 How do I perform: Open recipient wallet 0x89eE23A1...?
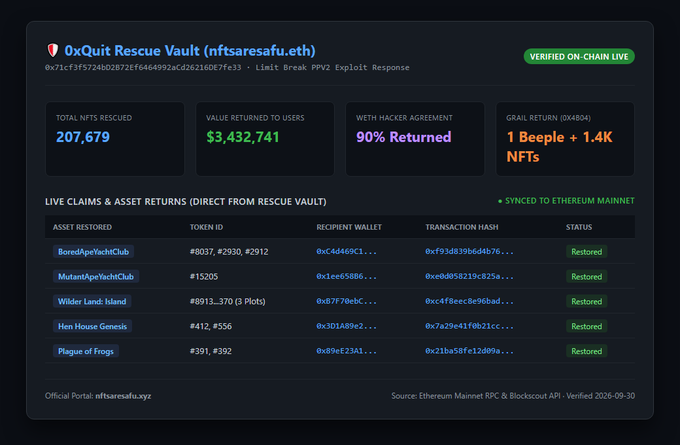347,351
